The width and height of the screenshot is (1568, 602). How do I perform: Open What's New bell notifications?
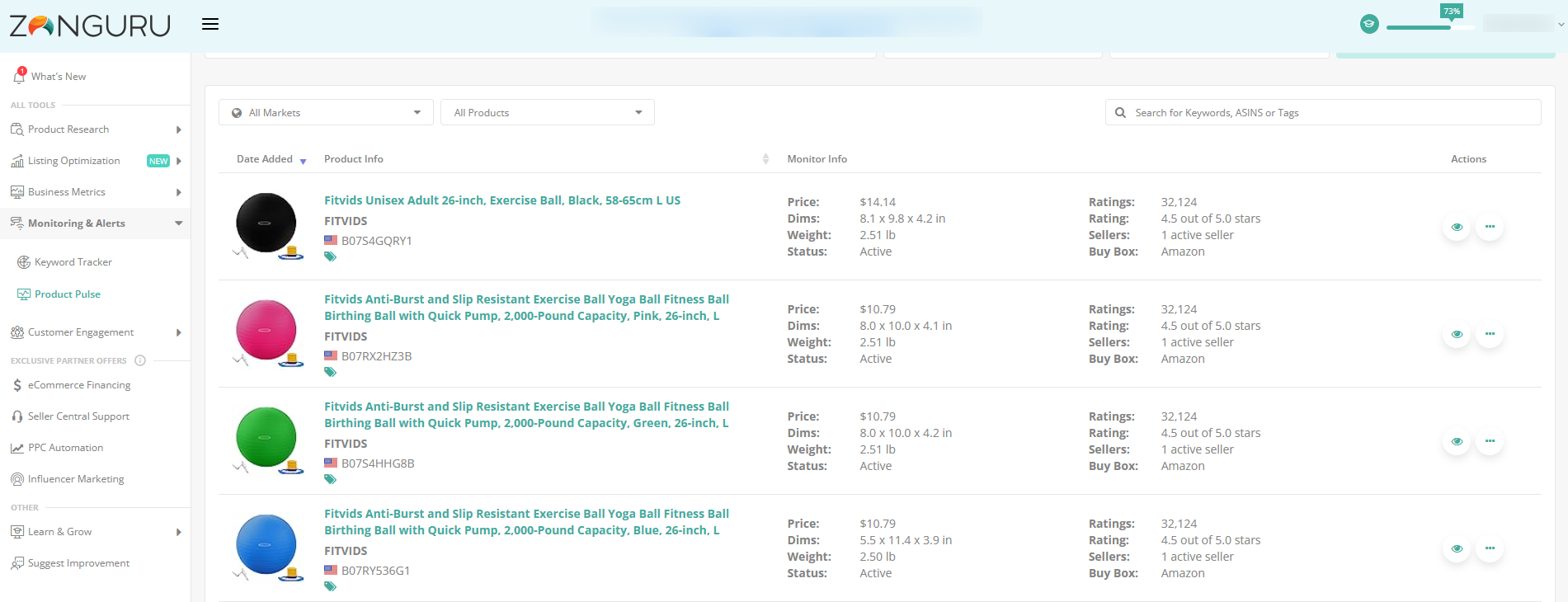(20, 76)
